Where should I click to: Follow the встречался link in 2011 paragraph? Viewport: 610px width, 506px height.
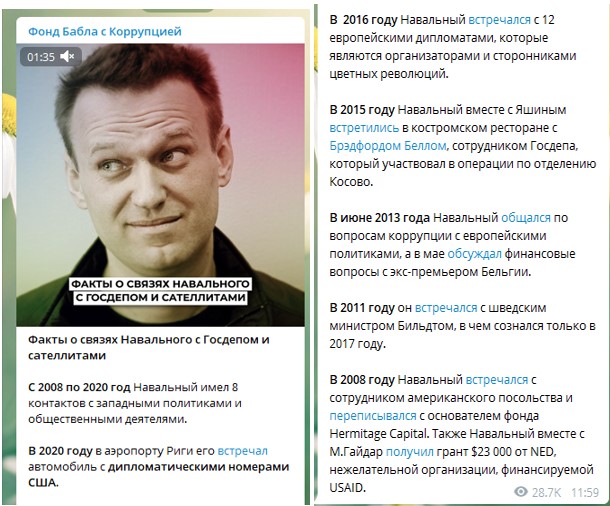(446, 308)
